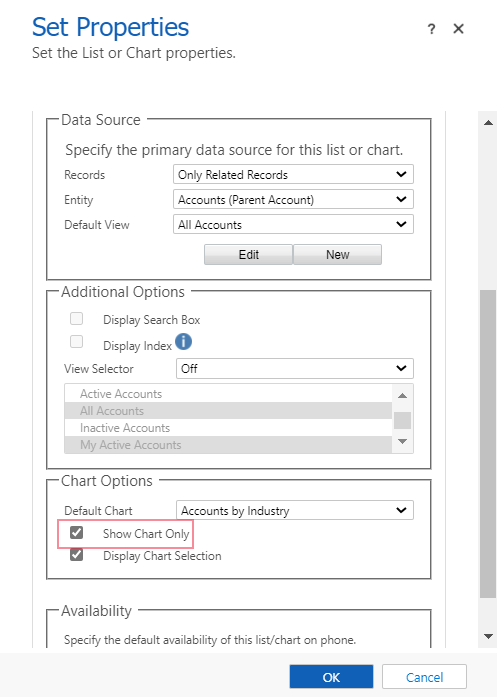Close the Set Properties dialog

click(458, 29)
